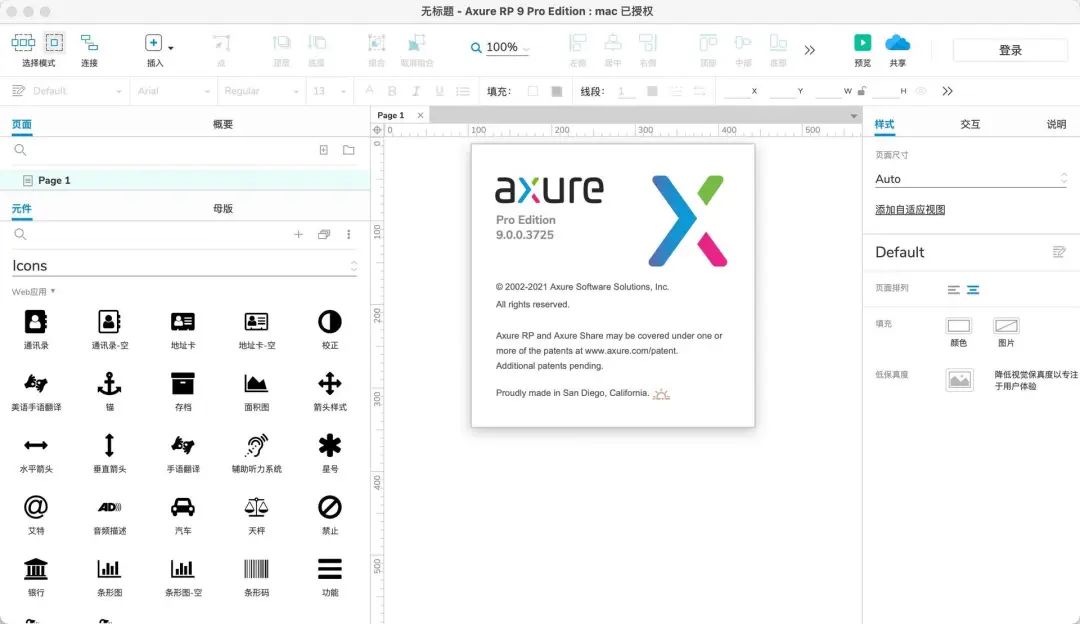Click the 左侧 align left icon

click(x=577, y=43)
